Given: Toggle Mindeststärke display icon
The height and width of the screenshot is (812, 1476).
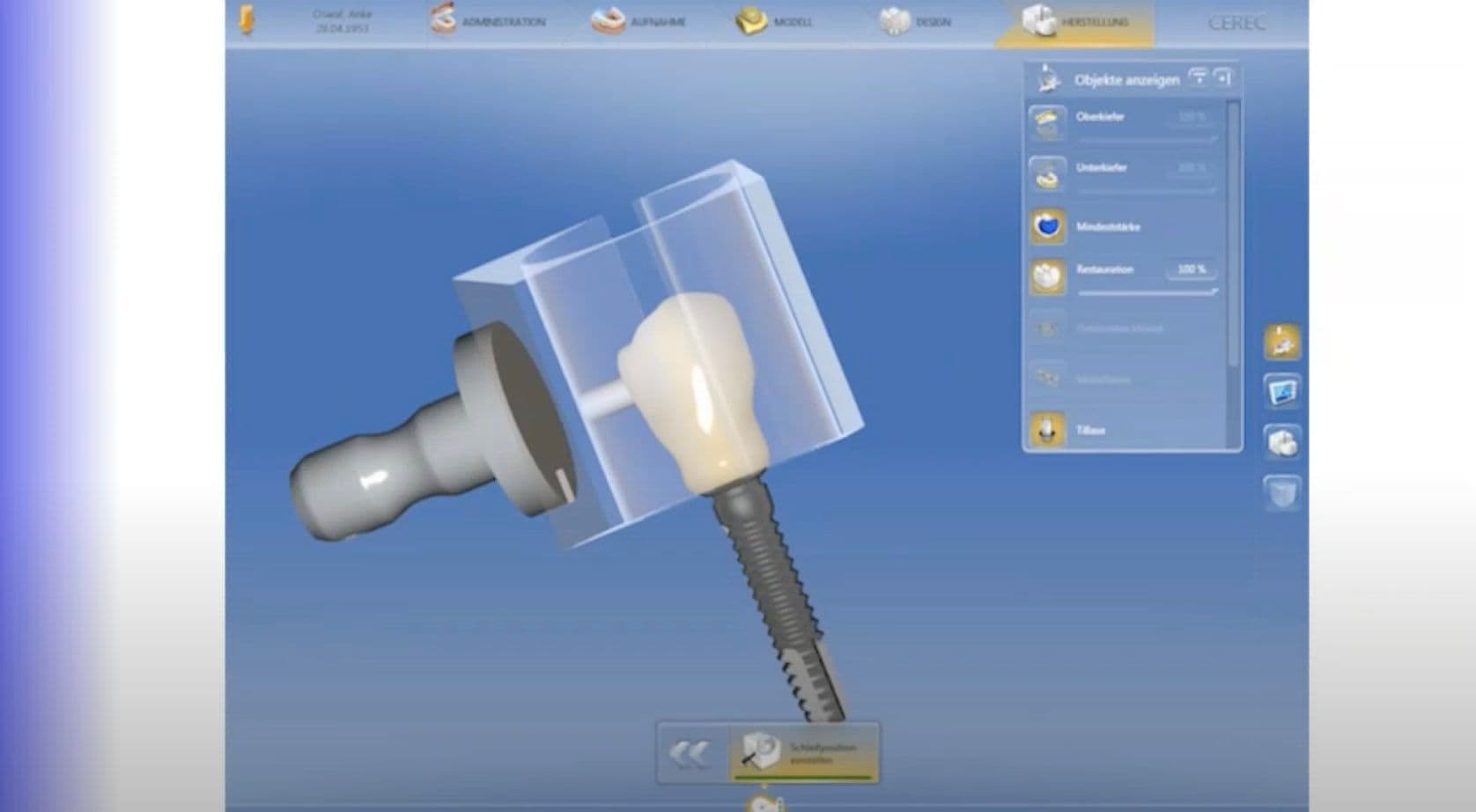Looking at the screenshot, I should click(x=1047, y=226).
